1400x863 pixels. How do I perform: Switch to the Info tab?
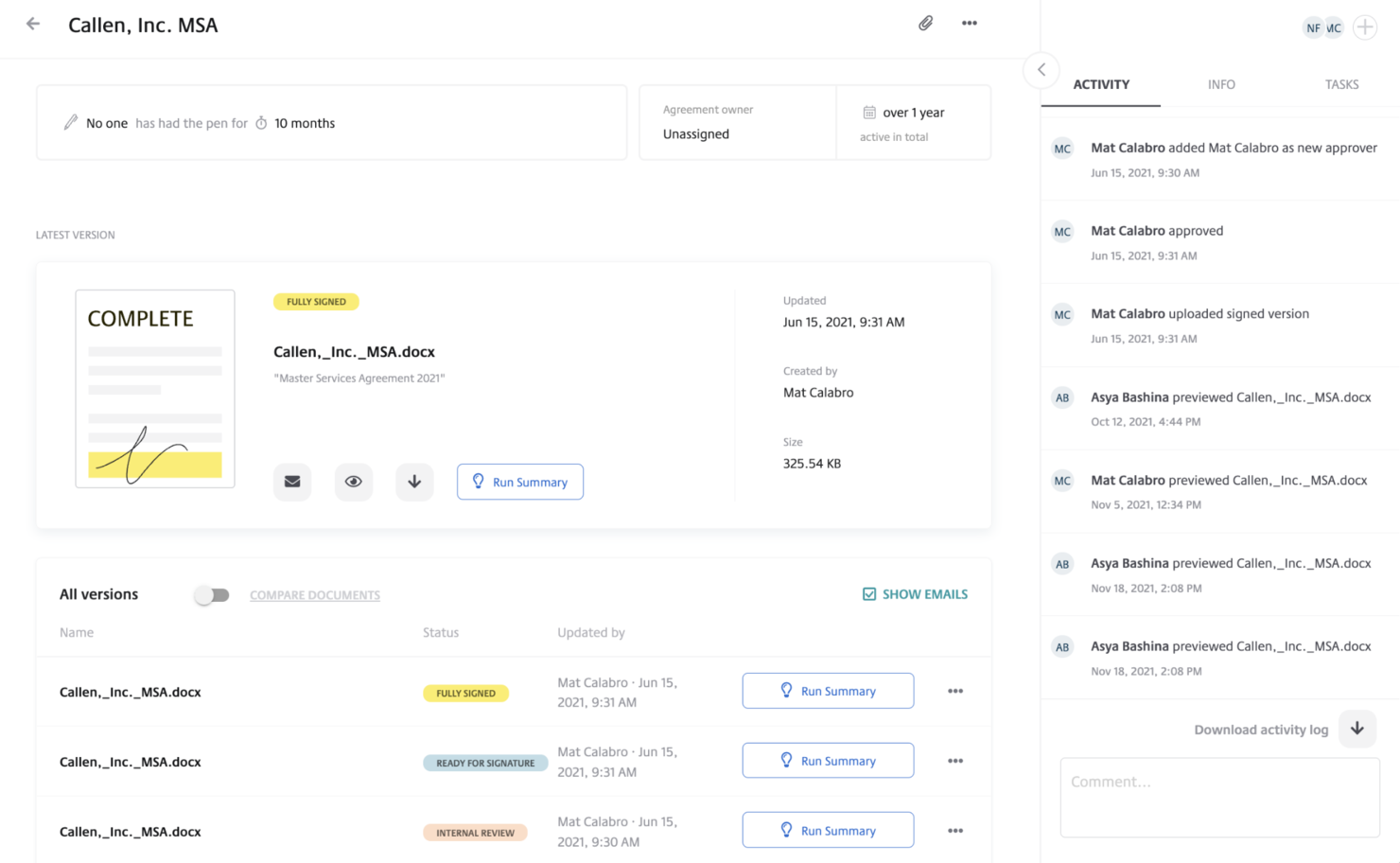1220,84
